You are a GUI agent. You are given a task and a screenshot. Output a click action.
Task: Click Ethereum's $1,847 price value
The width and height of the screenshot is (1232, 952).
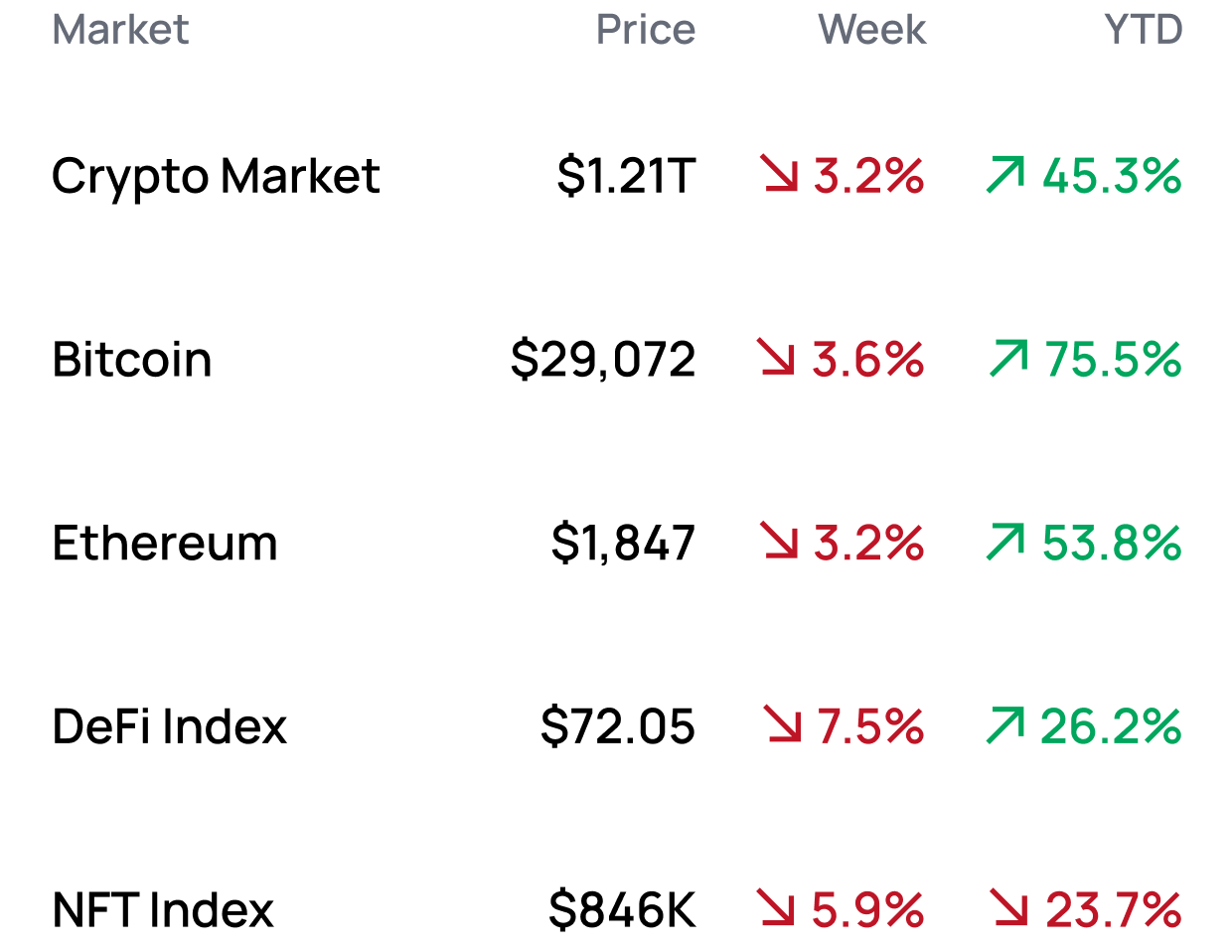tap(623, 544)
